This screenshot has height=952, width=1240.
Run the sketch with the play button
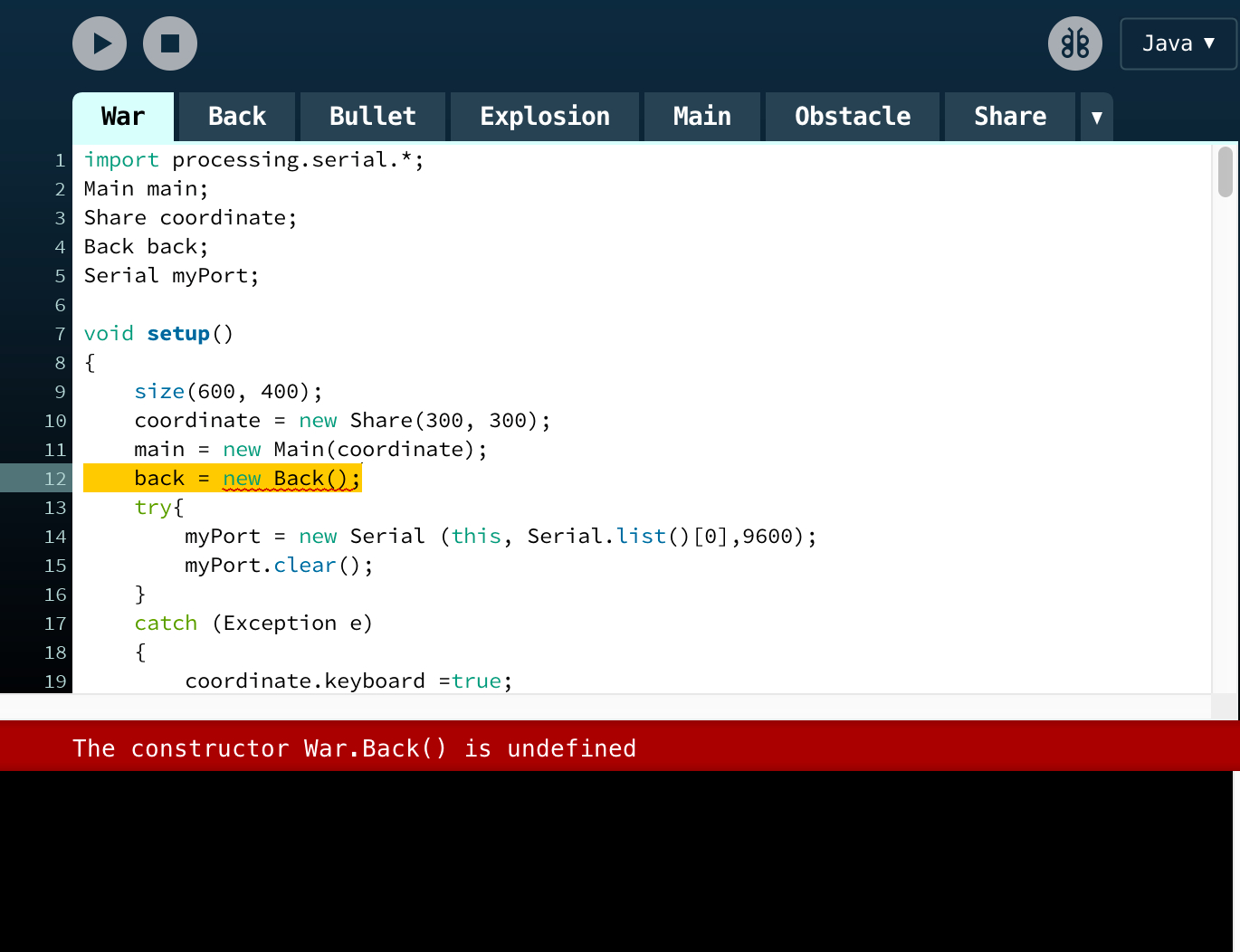click(100, 43)
